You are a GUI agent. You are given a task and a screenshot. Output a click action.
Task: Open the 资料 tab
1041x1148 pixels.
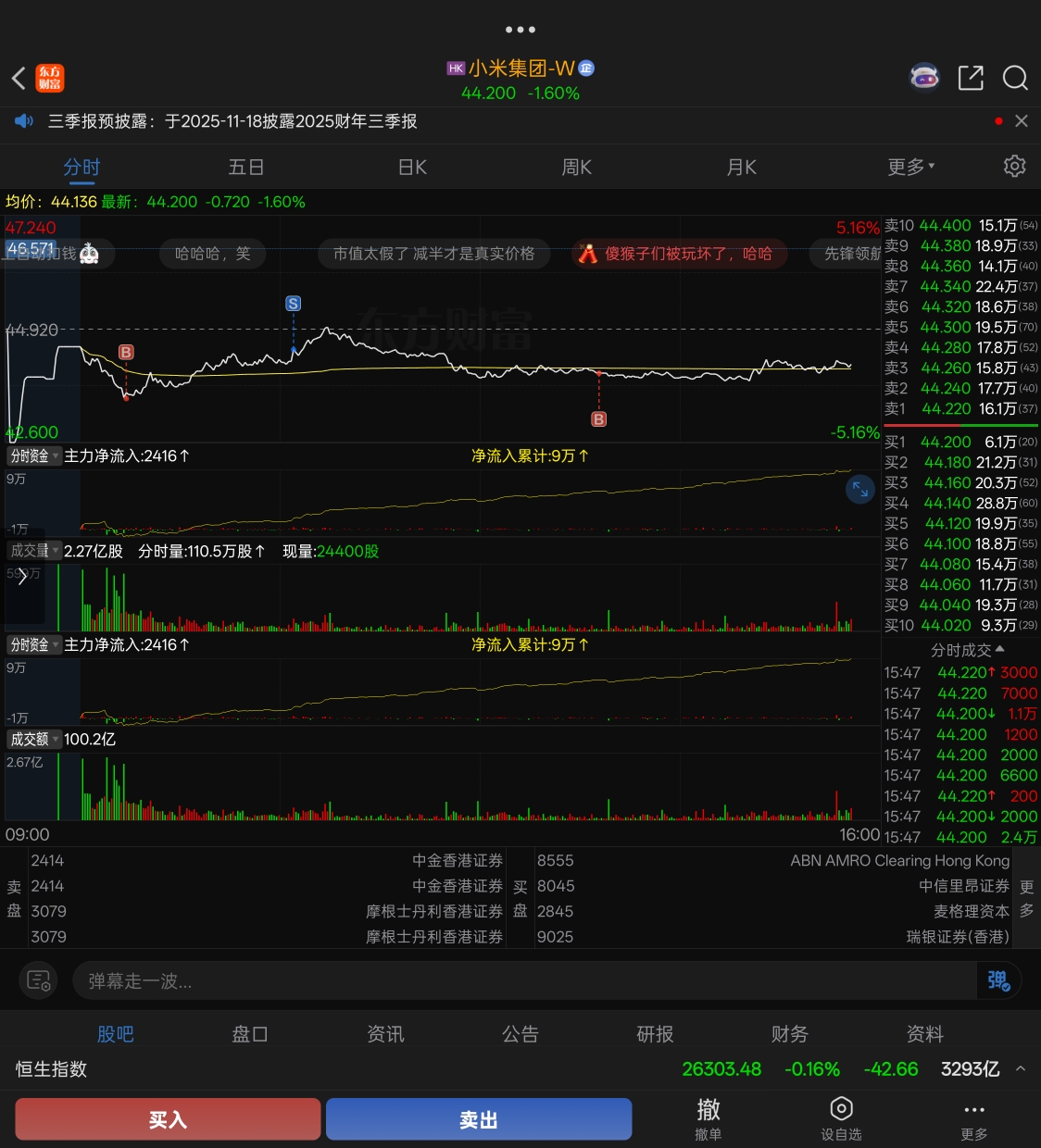925,1034
